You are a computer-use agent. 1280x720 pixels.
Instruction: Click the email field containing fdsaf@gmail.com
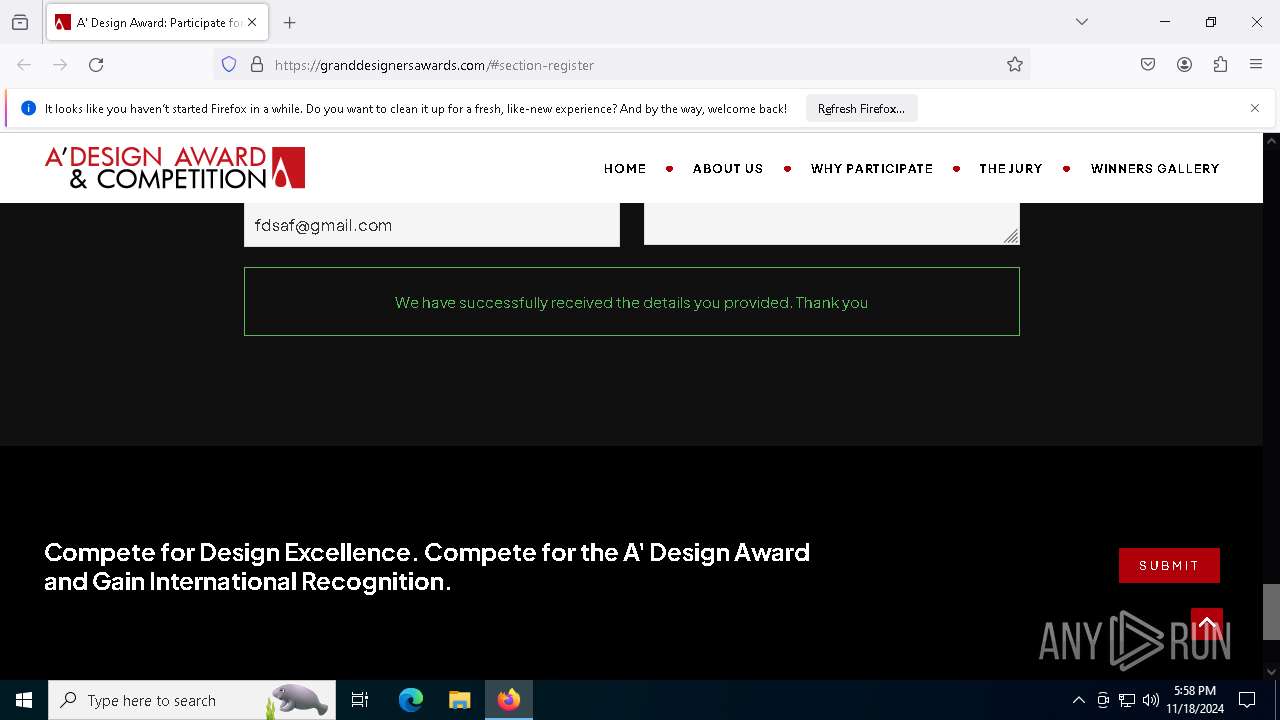(432, 225)
